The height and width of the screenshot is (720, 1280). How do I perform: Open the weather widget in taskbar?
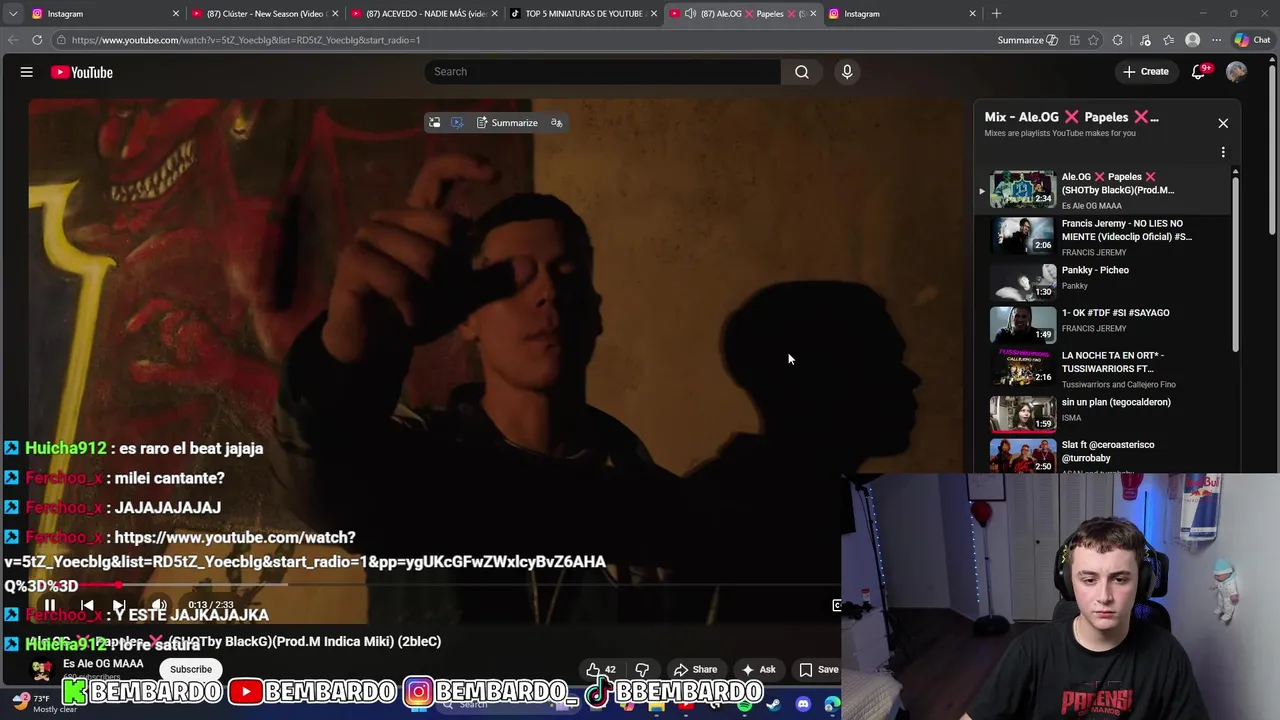[44, 703]
